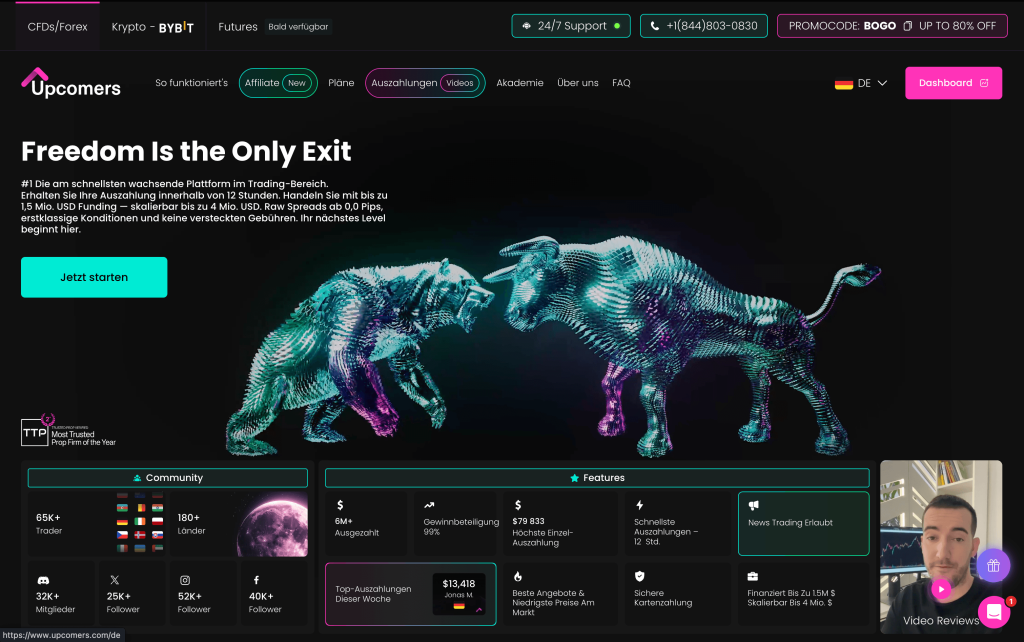Open the Akademie menu item

[520, 83]
